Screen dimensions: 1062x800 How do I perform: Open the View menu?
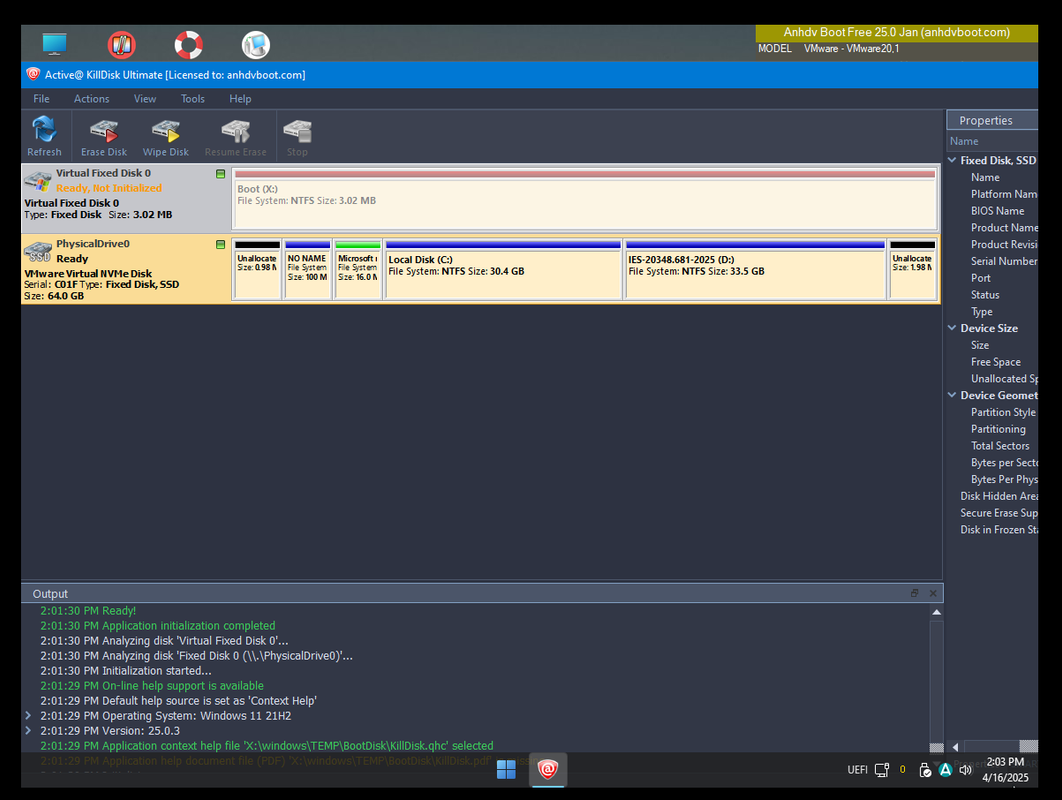[144, 98]
